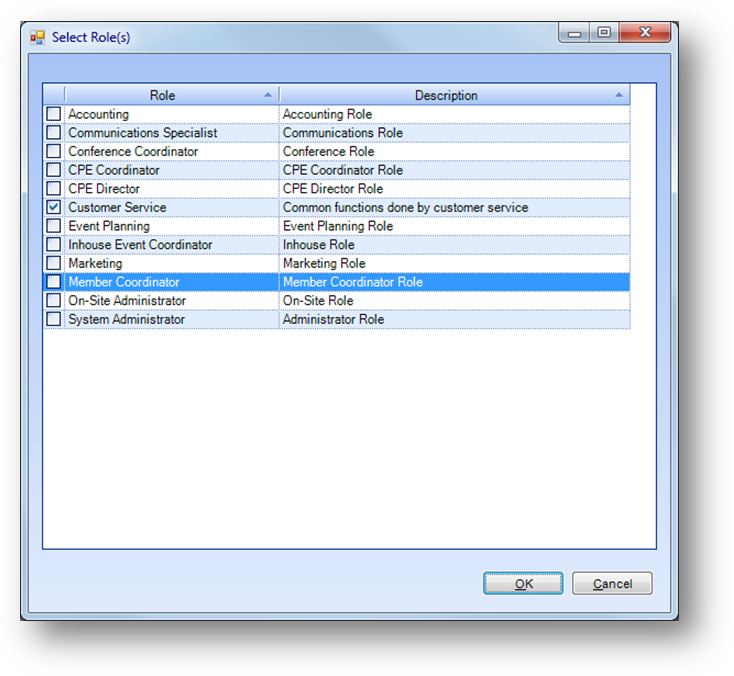Tick the Conference Coordinator checkbox
The image size is (734, 676).
pyautogui.click(x=53, y=151)
